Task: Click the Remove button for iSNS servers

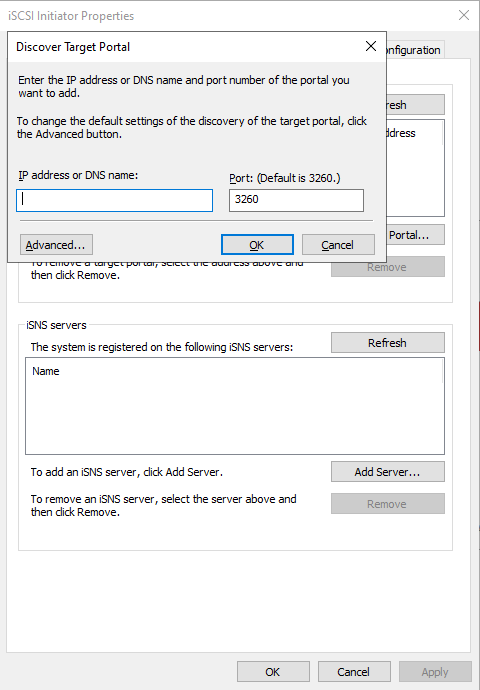Action: [388, 504]
